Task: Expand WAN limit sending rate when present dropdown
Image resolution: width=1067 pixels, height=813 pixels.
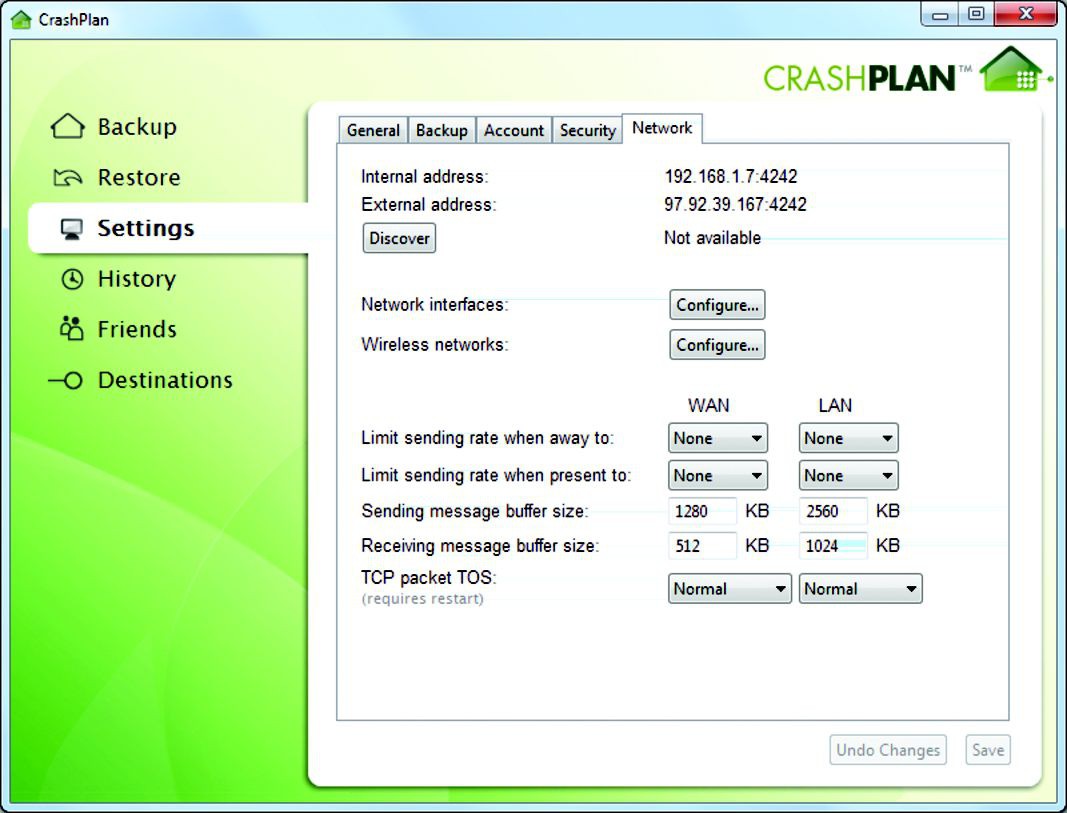Action: pyautogui.click(x=717, y=475)
